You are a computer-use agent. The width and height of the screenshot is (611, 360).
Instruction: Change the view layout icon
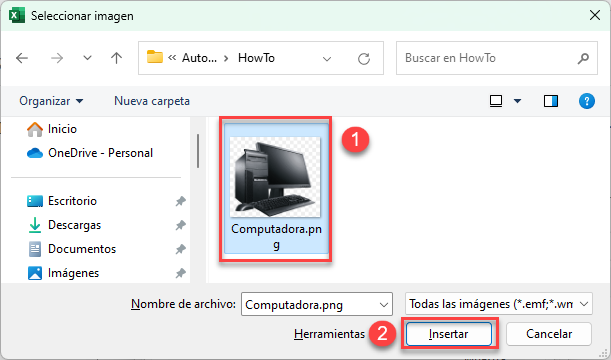[x=496, y=101]
